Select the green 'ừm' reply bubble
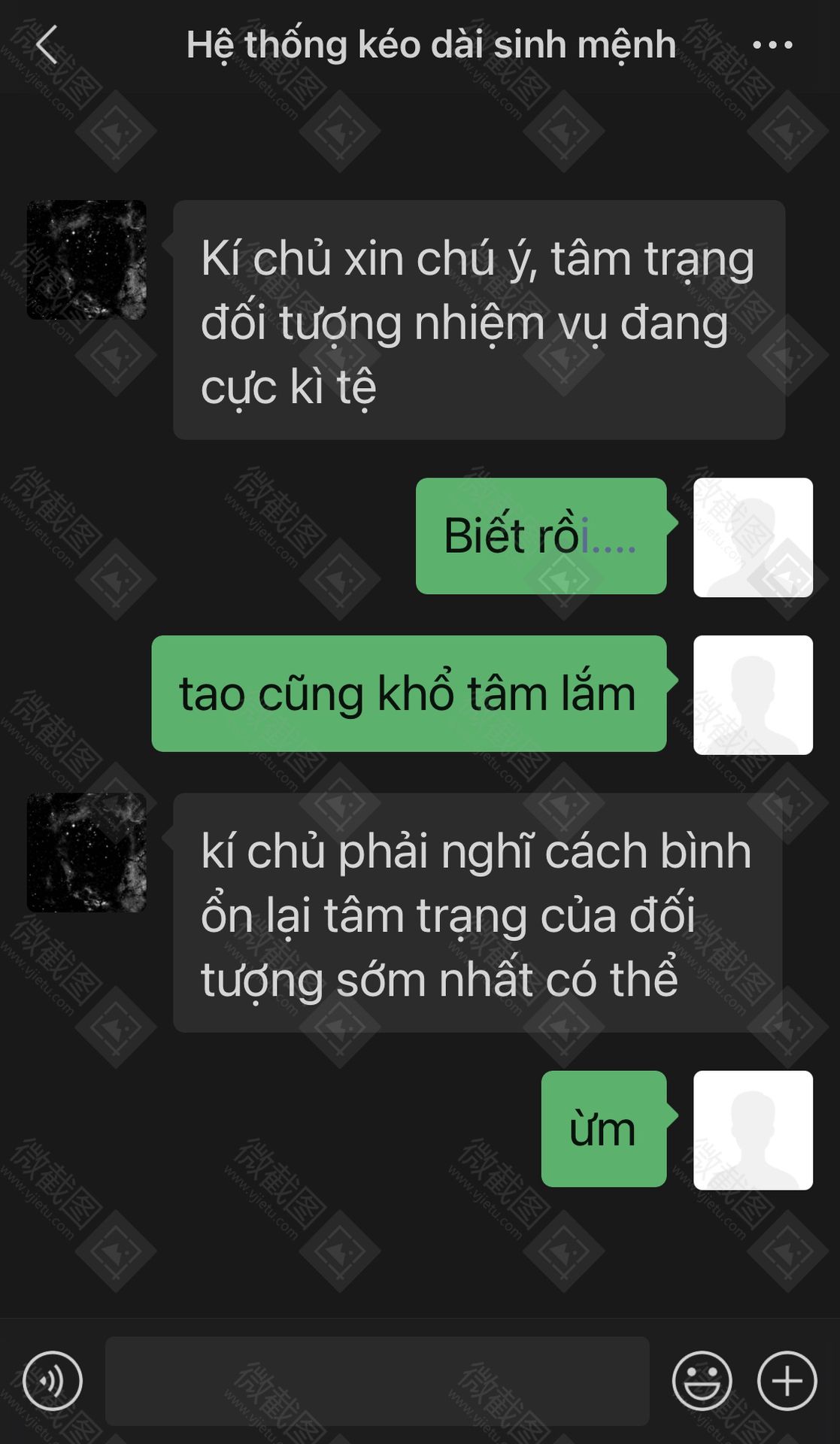This screenshot has width=840, height=1444. [604, 1129]
